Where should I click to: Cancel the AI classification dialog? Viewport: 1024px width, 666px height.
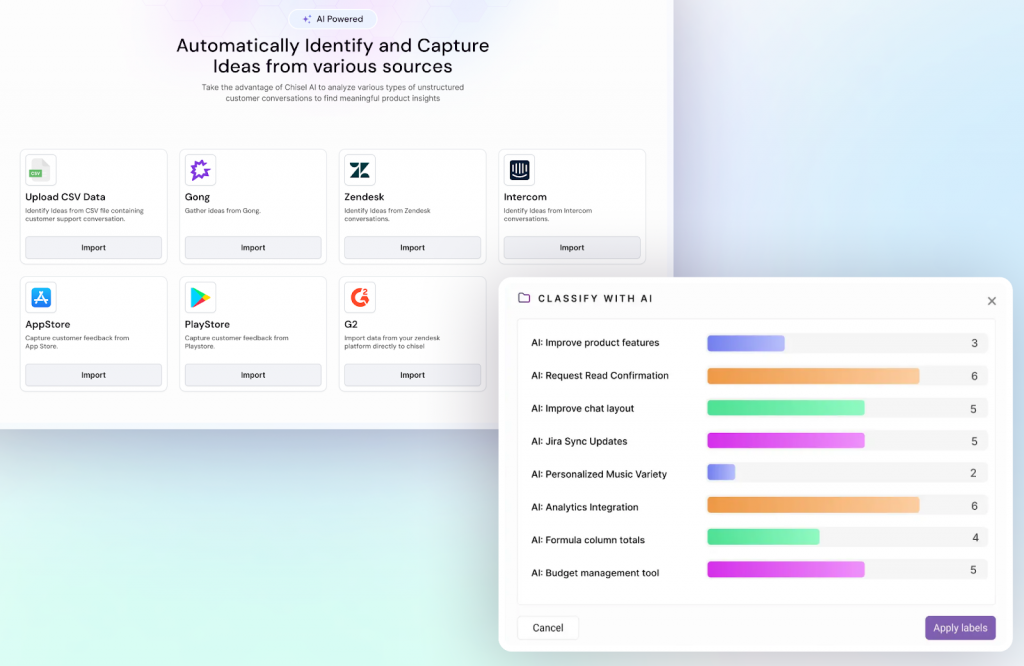[x=547, y=627]
